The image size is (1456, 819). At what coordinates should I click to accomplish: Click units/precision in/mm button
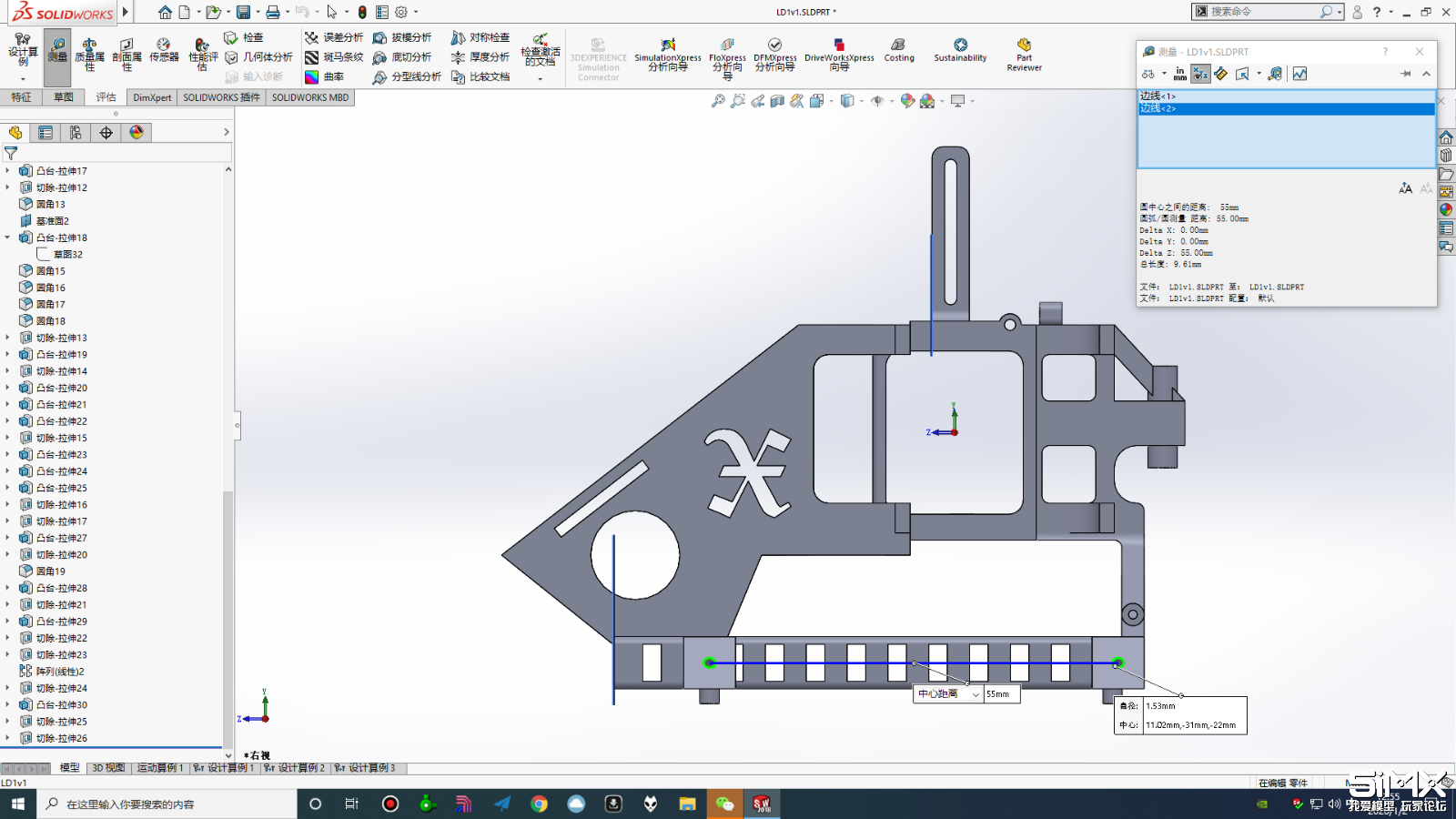(1180, 74)
